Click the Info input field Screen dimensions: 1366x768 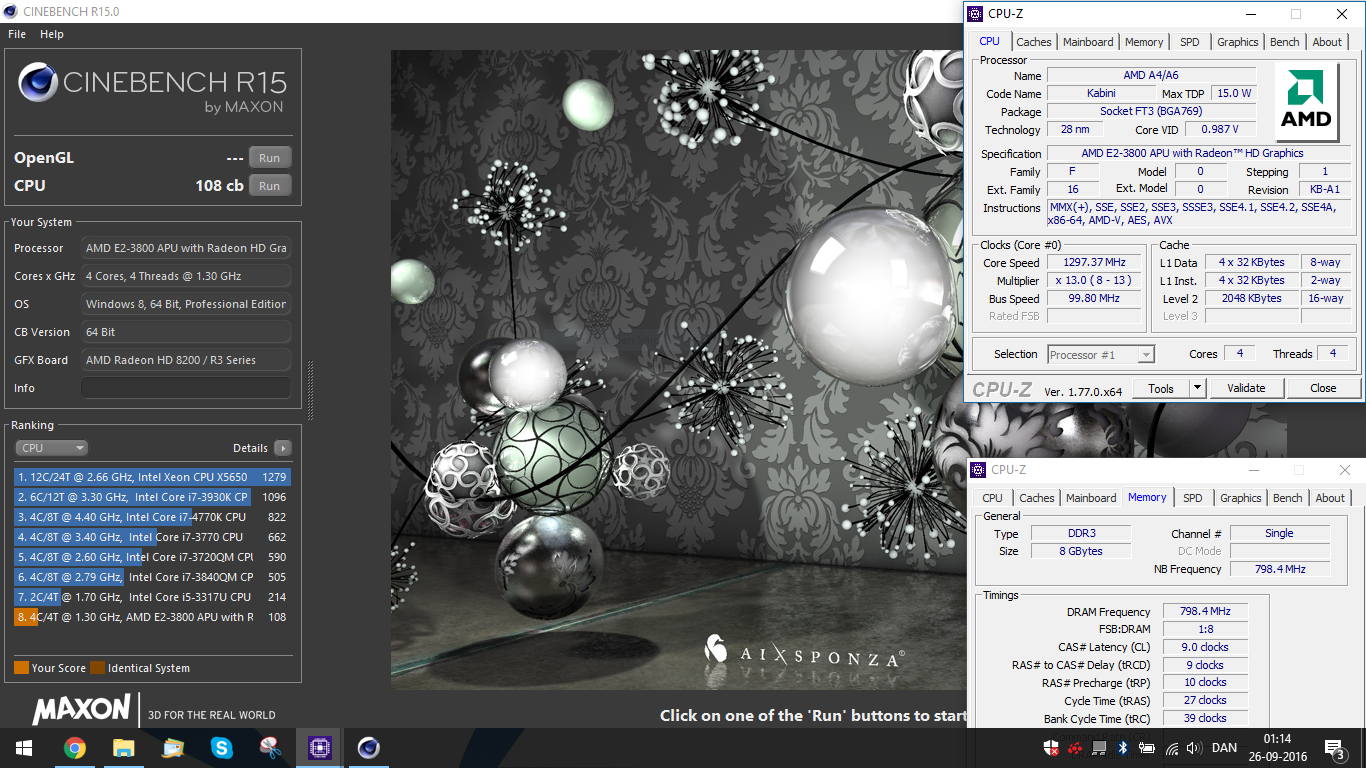pos(187,388)
